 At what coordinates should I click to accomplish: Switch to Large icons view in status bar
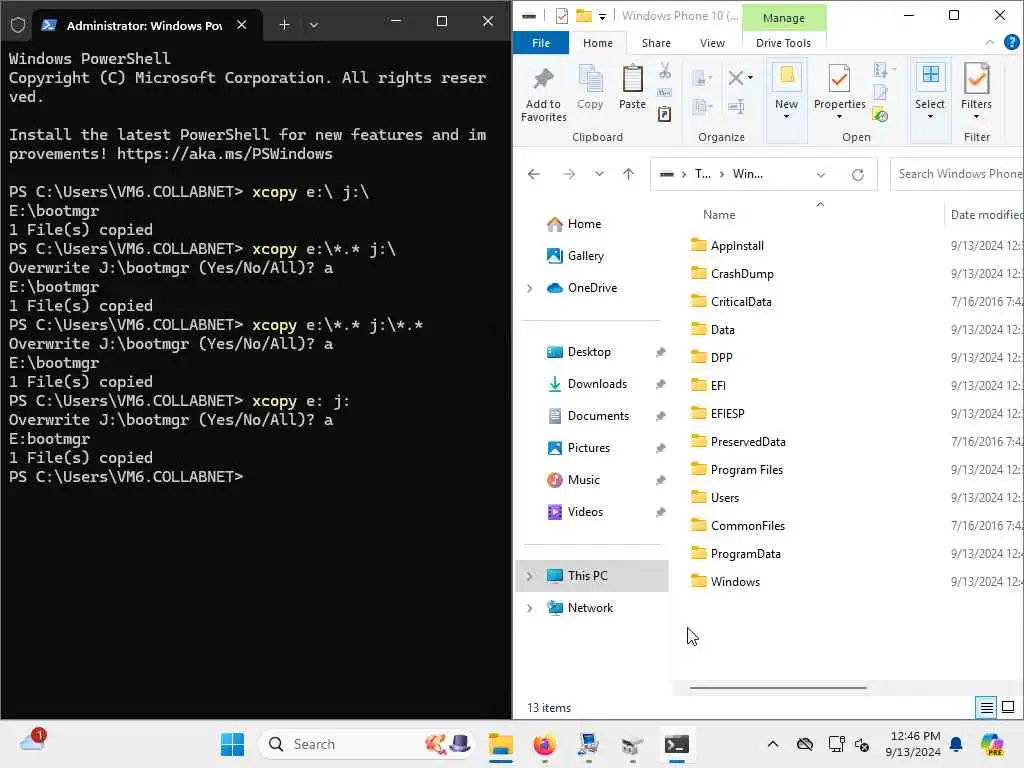[1008, 707]
